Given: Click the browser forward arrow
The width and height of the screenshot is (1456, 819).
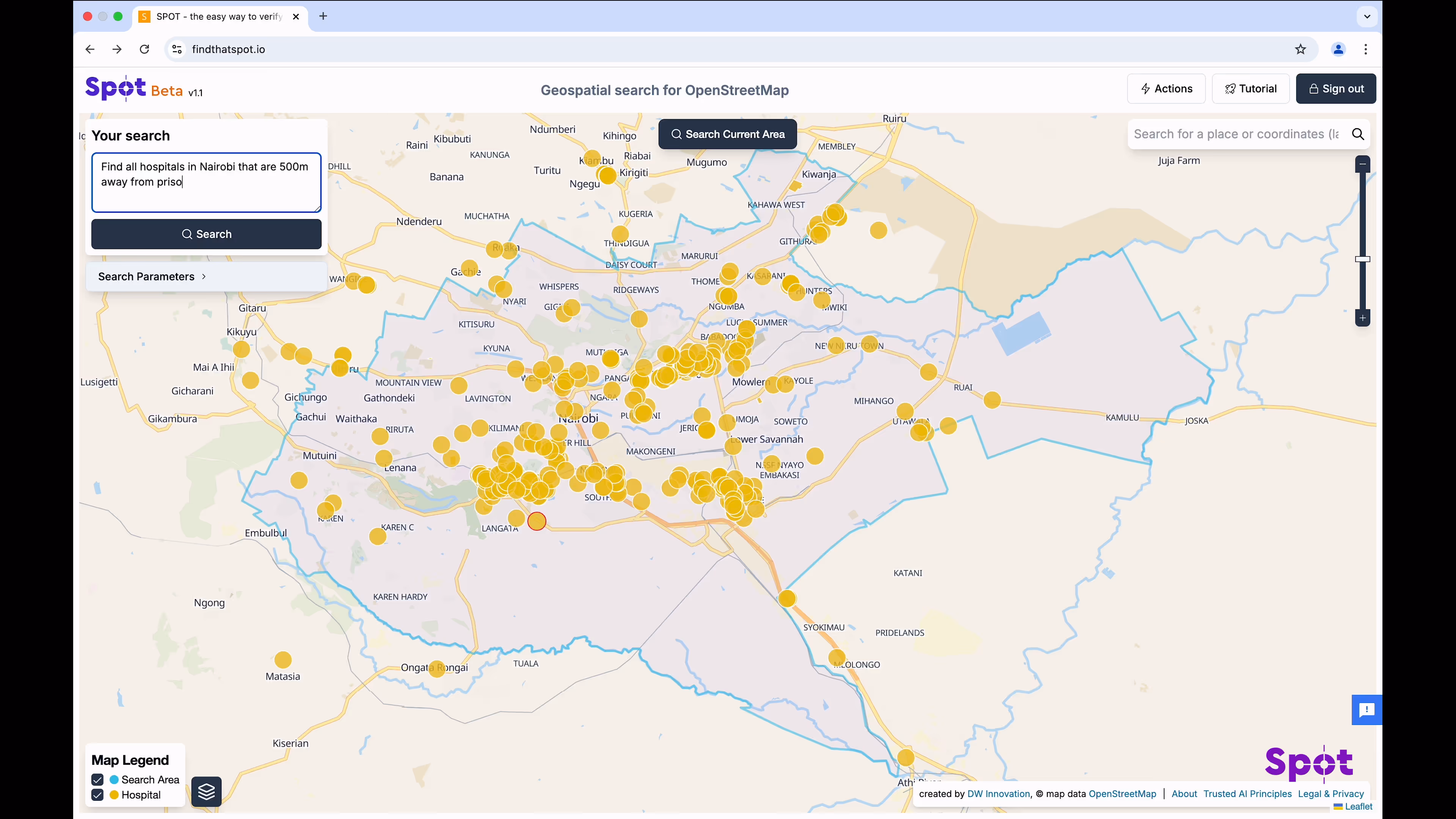Looking at the screenshot, I should point(117,49).
